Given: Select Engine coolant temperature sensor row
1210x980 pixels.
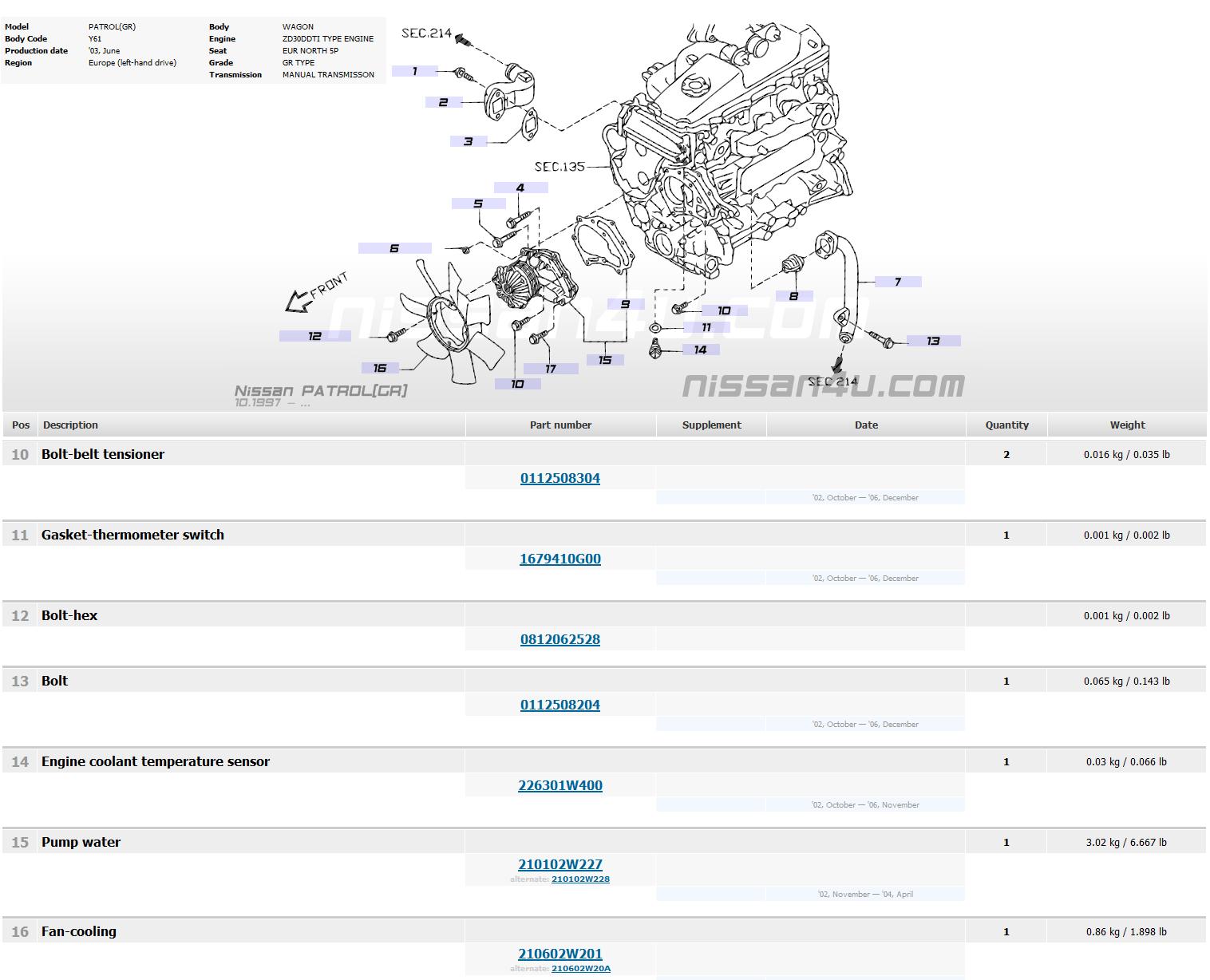Looking at the screenshot, I should click(x=156, y=761).
